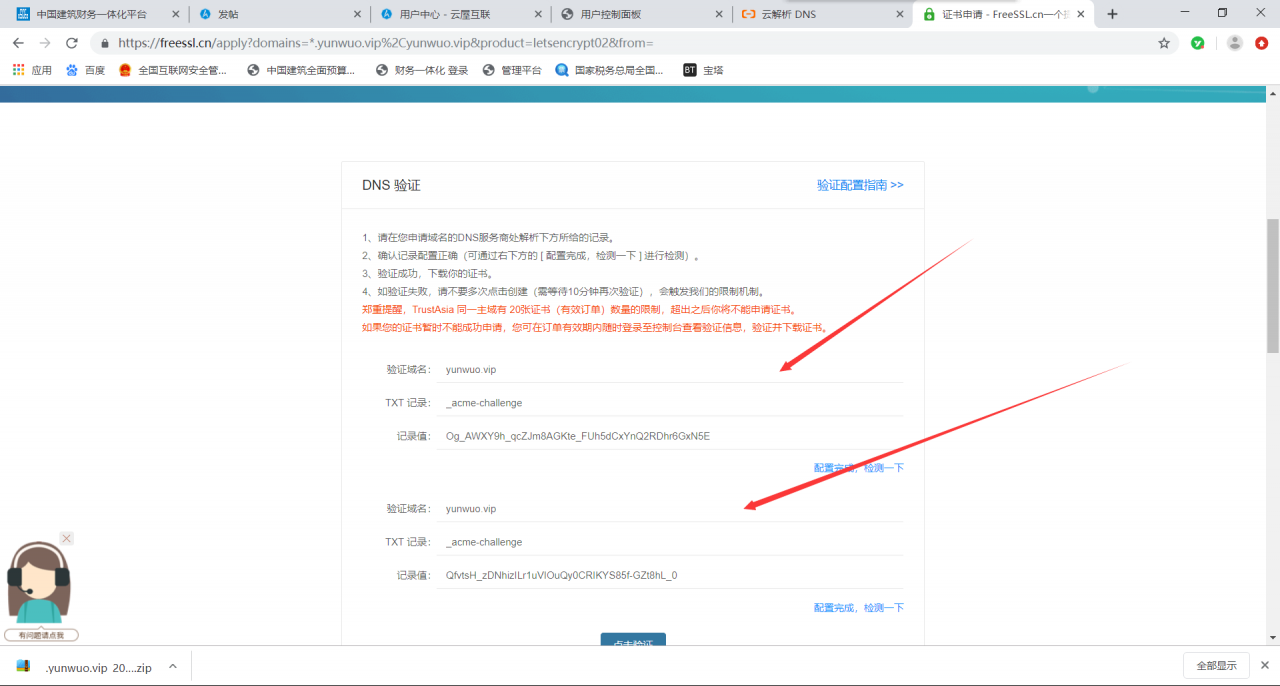Viewport: 1280px width, 686px height.
Task: Click the 全部显示 button in download bar
Action: click(x=1216, y=665)
